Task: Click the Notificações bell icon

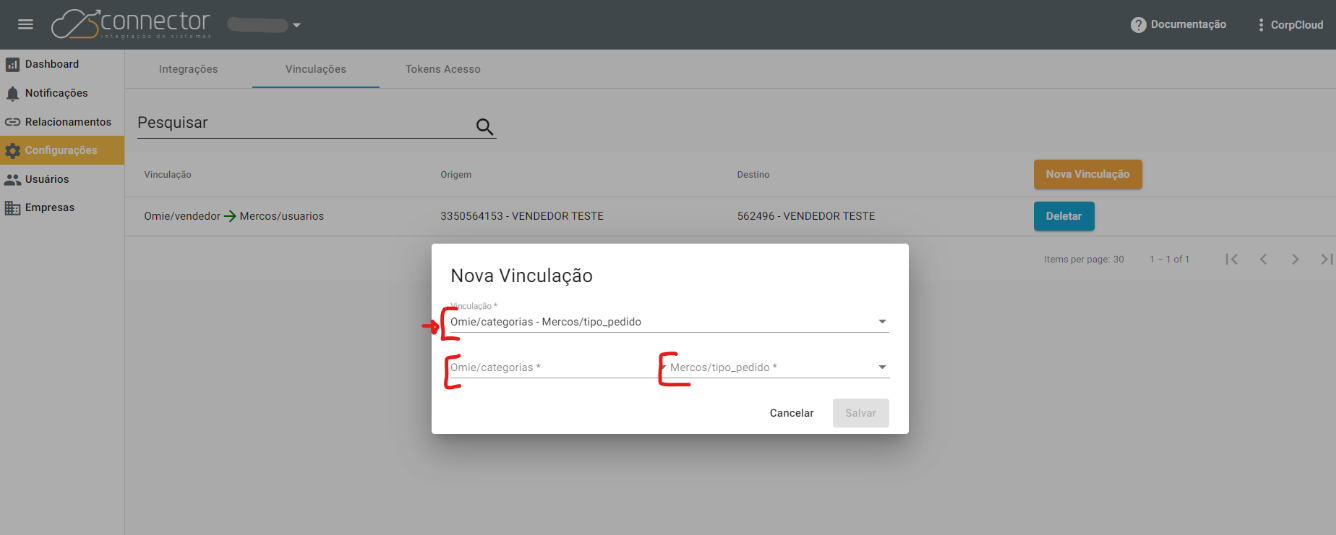Action: click(x=12, y=93)
